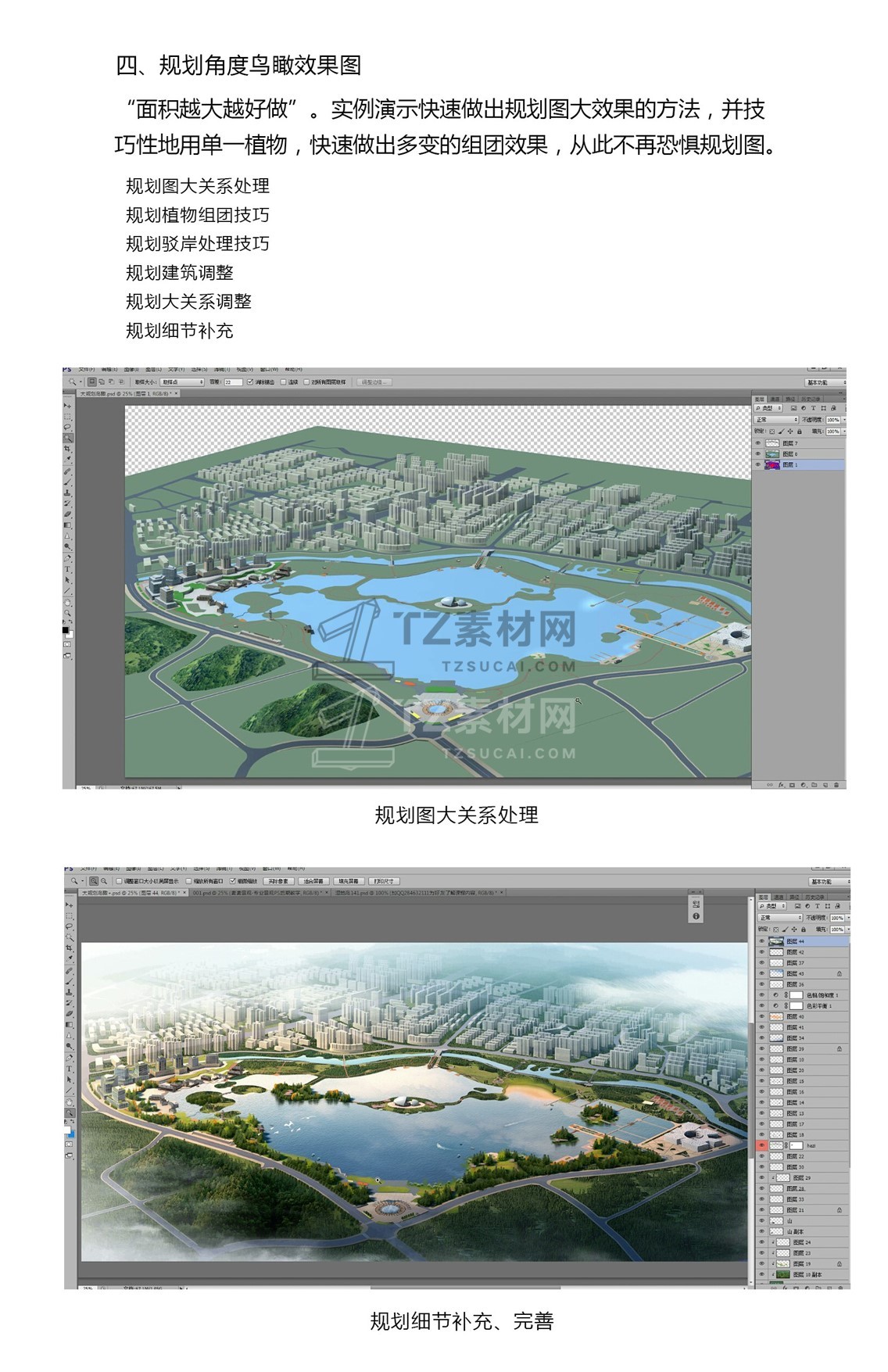This screenshot has width=888, height=1372.
Task: Select the Type (T) tool in lower Photoshop
Action: coord(69,1068)
